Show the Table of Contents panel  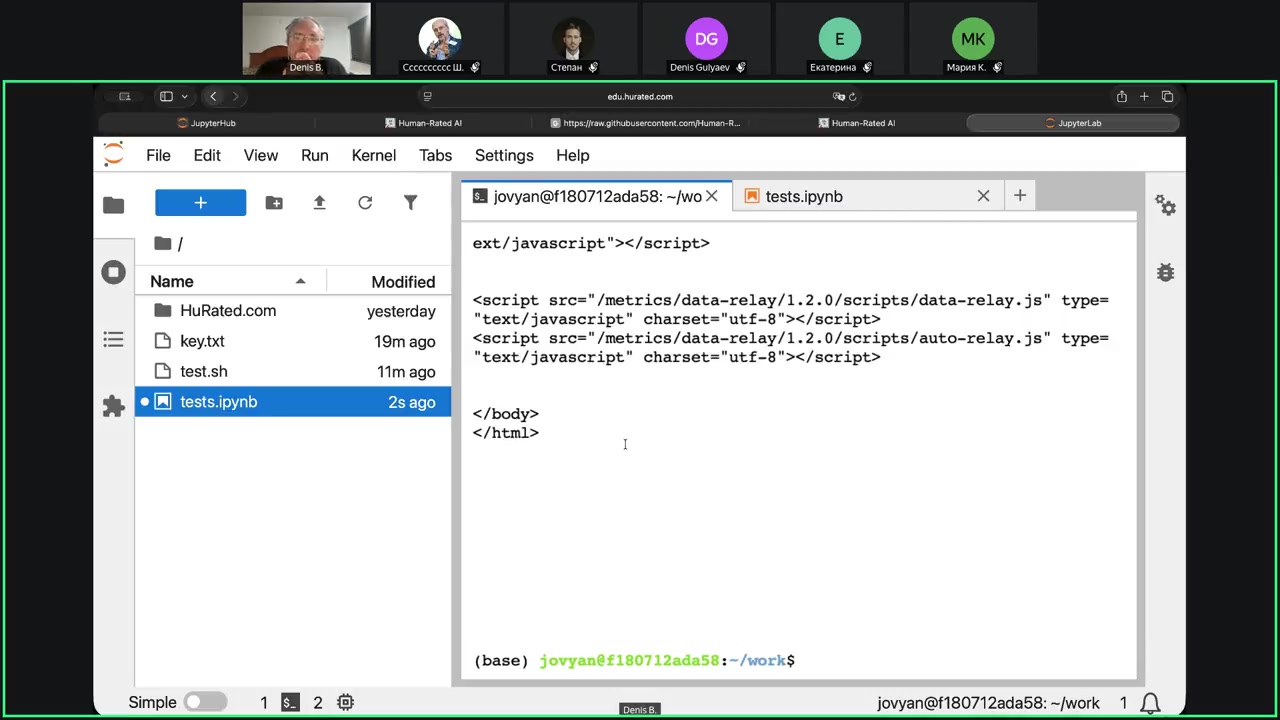[x=114, y=340]
